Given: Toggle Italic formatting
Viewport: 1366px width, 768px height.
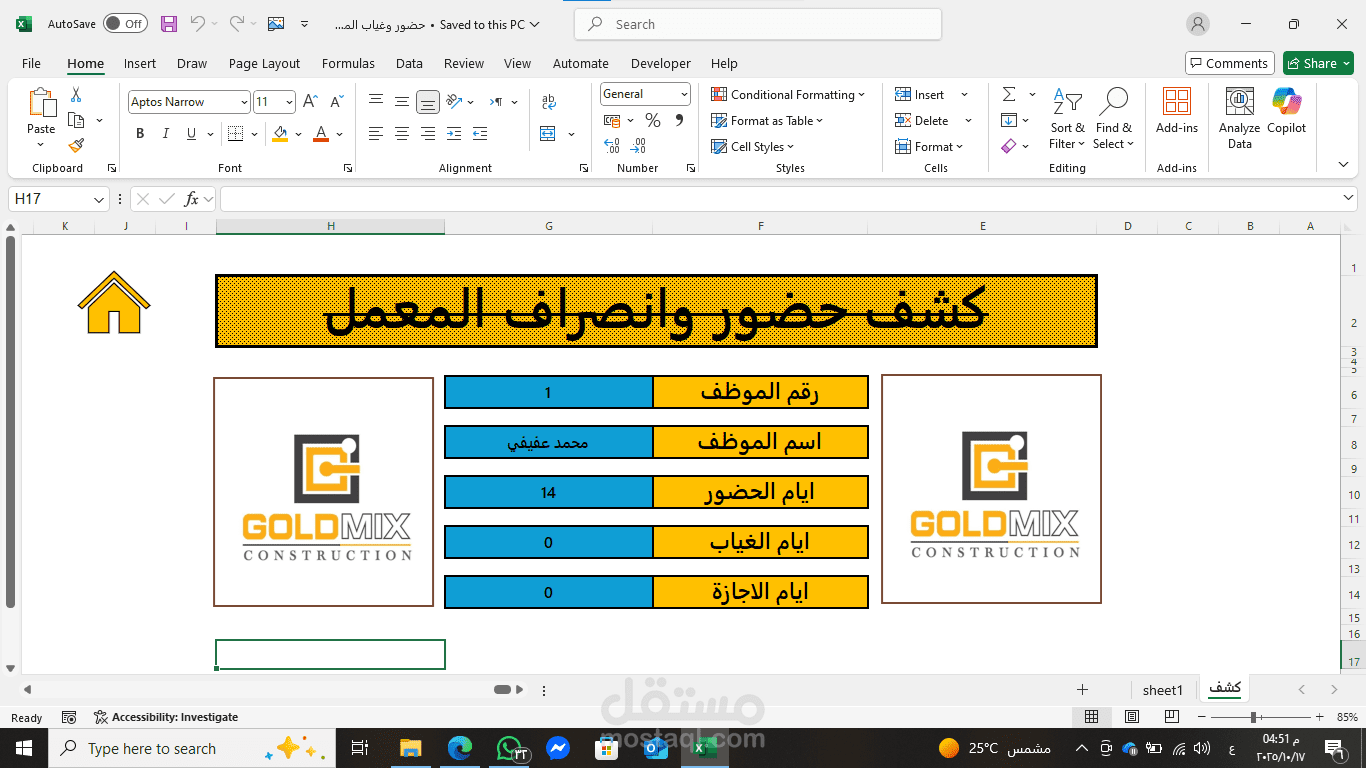Looking at the screenshot, I should pyautogui.click(x=166, y=134).
